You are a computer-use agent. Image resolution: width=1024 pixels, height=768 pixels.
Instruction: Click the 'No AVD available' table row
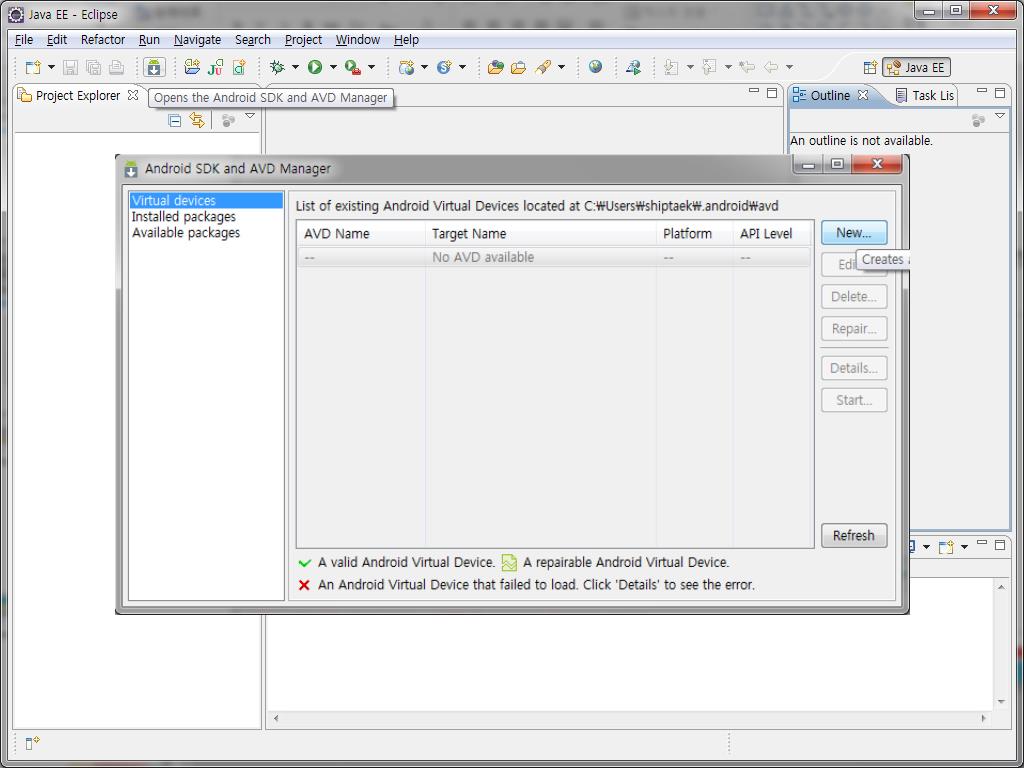click(554, 257)
